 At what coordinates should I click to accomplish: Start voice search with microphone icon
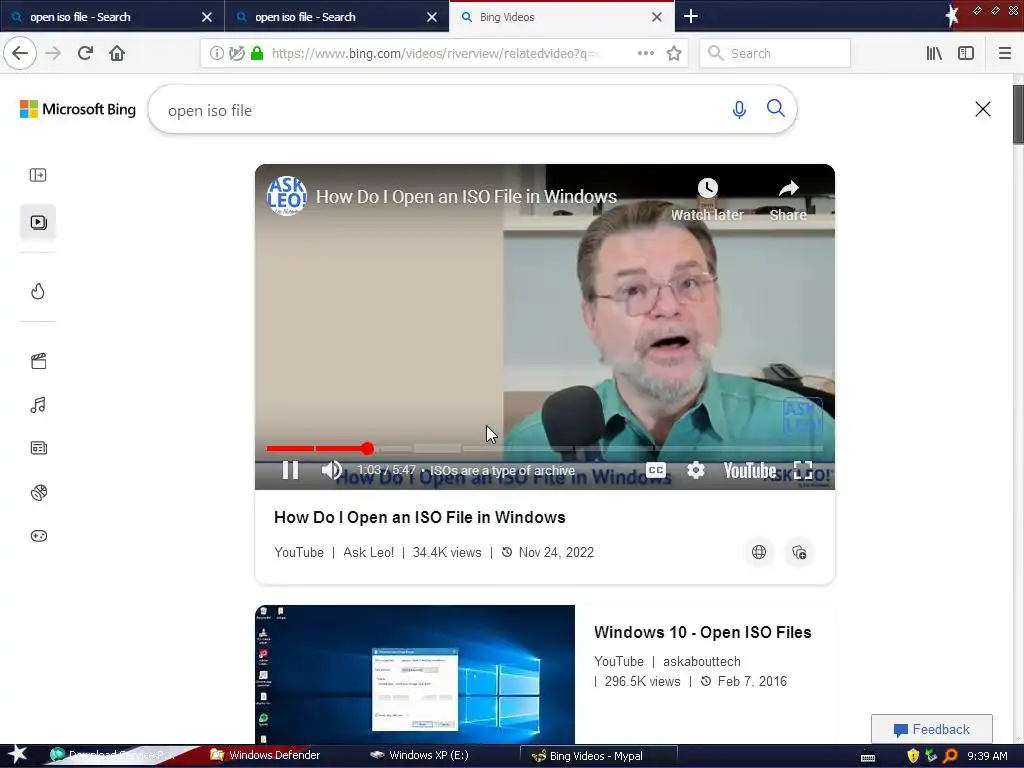(x=739, y=110)
